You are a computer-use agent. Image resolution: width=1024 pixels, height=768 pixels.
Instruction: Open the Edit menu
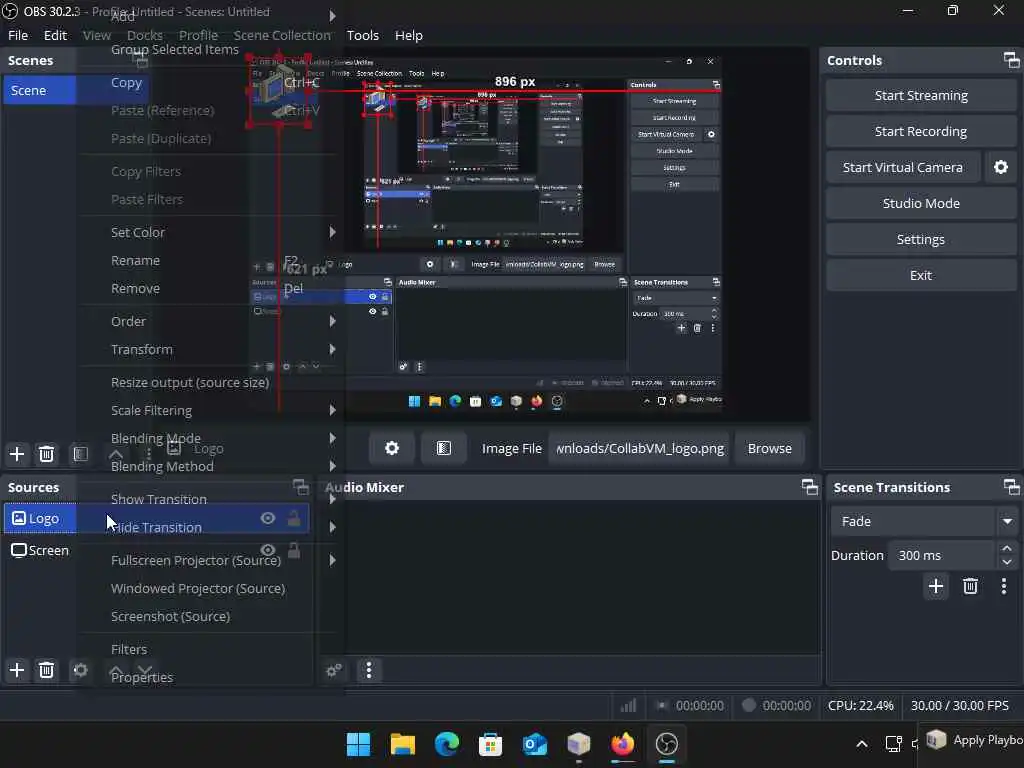(x=56, y=35)
